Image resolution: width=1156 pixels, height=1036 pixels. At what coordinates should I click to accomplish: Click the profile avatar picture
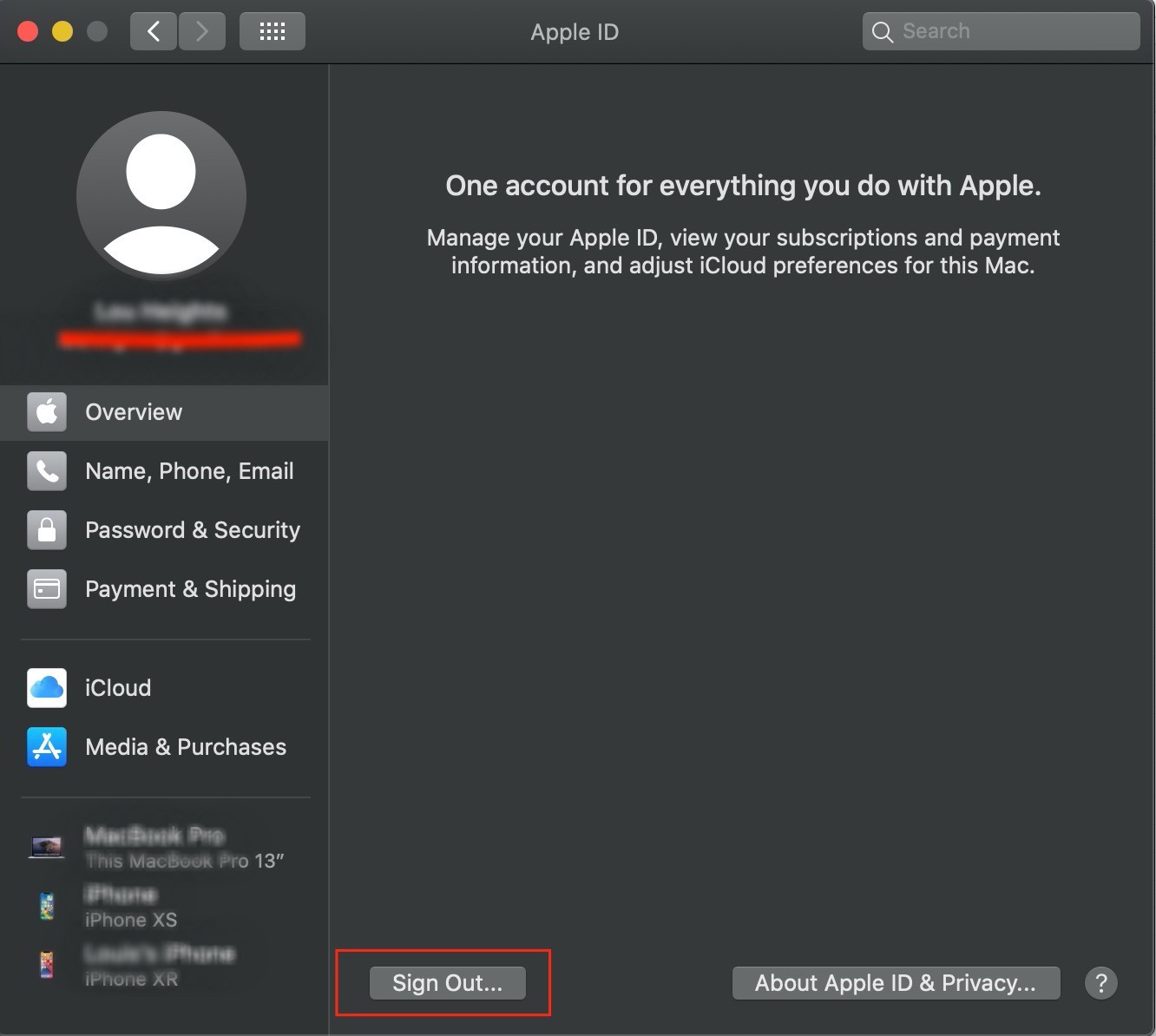[x=161, y=196]
